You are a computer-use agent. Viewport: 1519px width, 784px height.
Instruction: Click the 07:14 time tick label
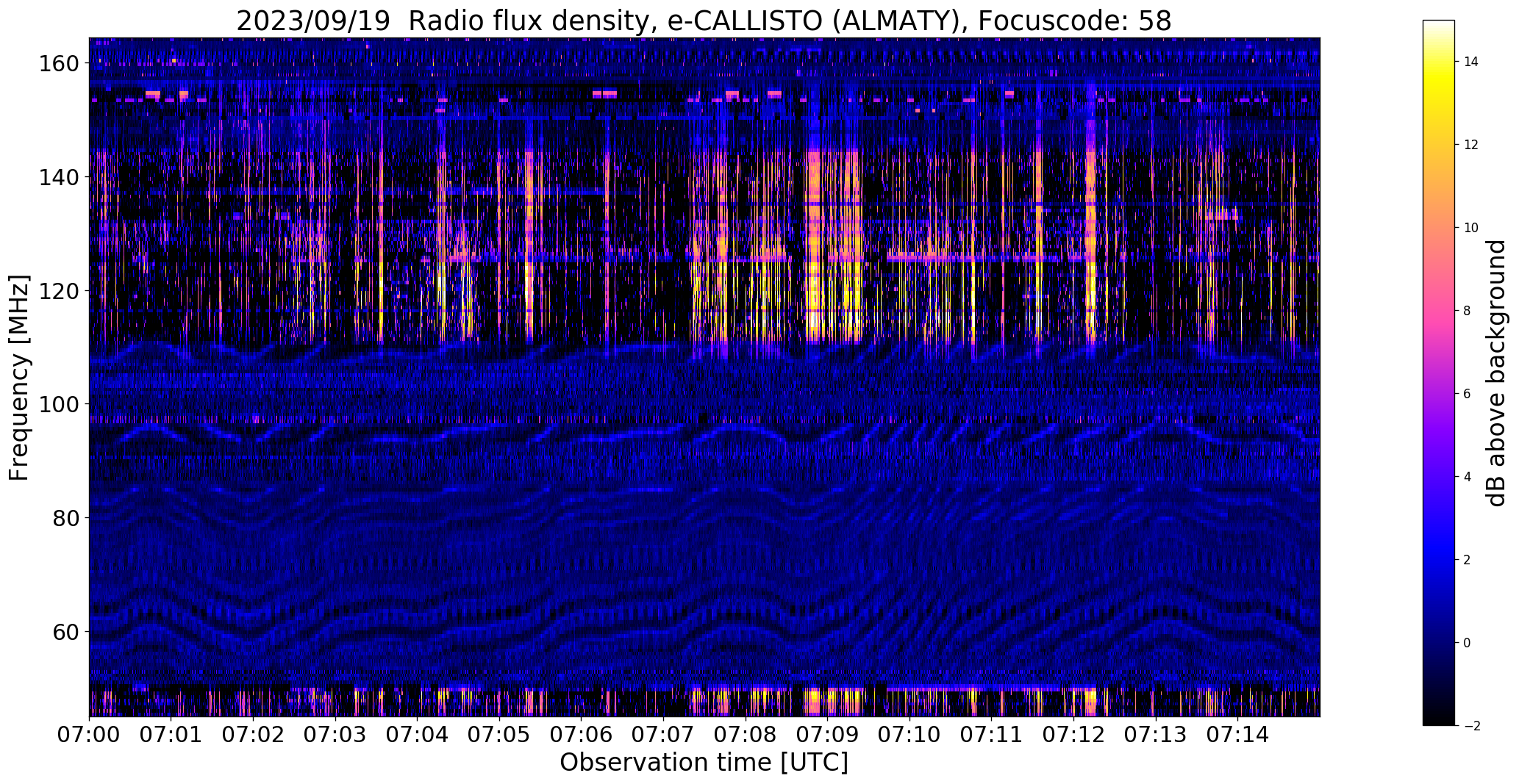click(x=1237, y=735)
